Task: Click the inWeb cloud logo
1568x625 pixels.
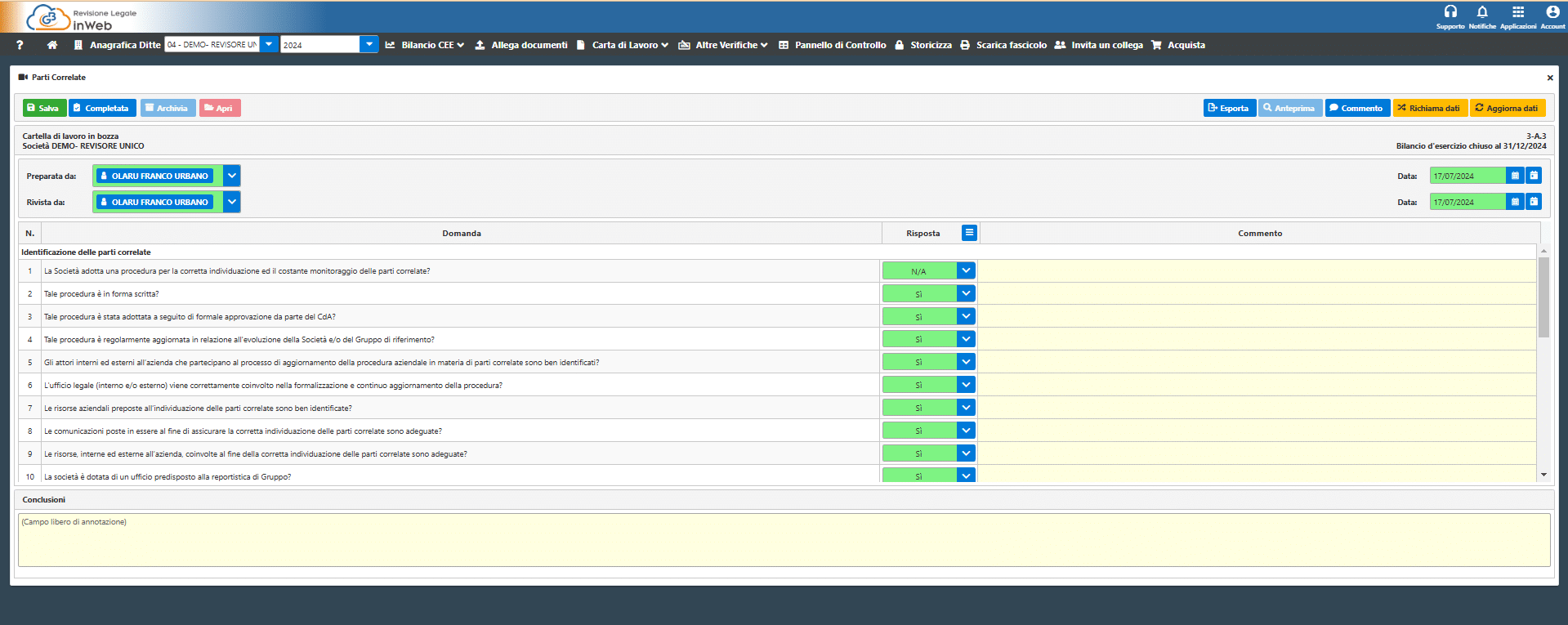Action: [x=49, y=17]
